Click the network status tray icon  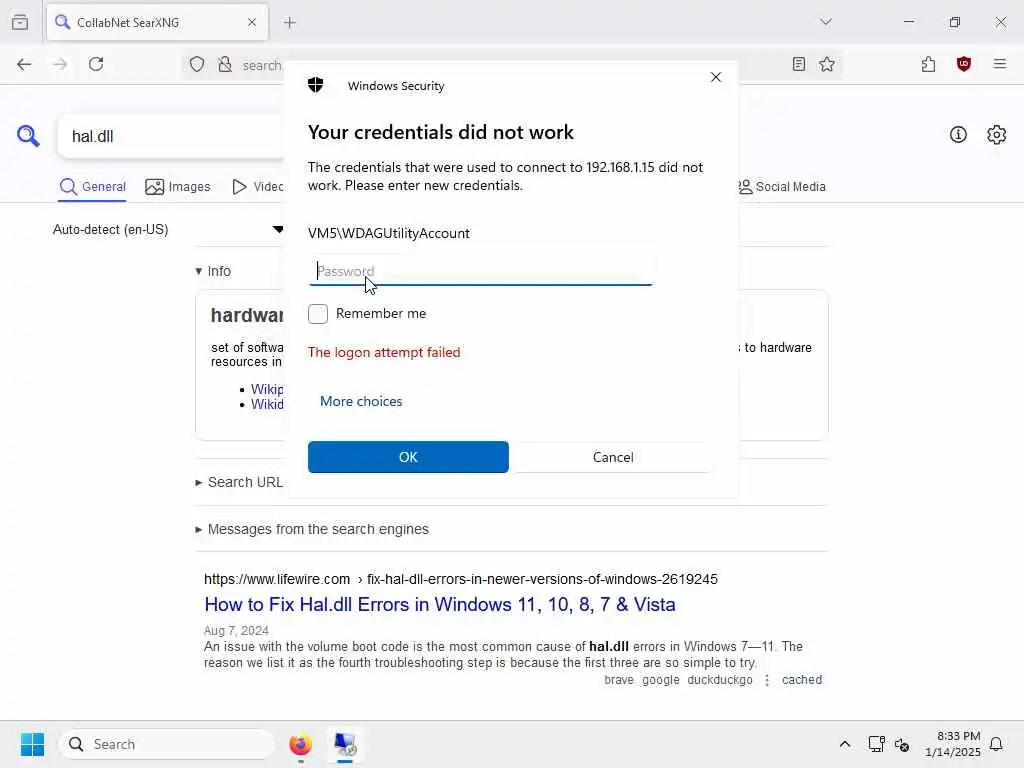876,744
